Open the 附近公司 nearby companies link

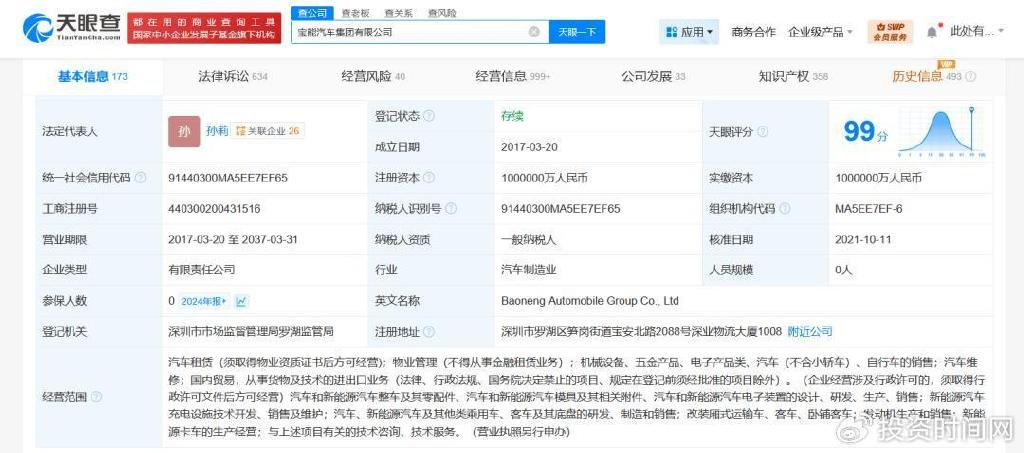pos(810,332)
